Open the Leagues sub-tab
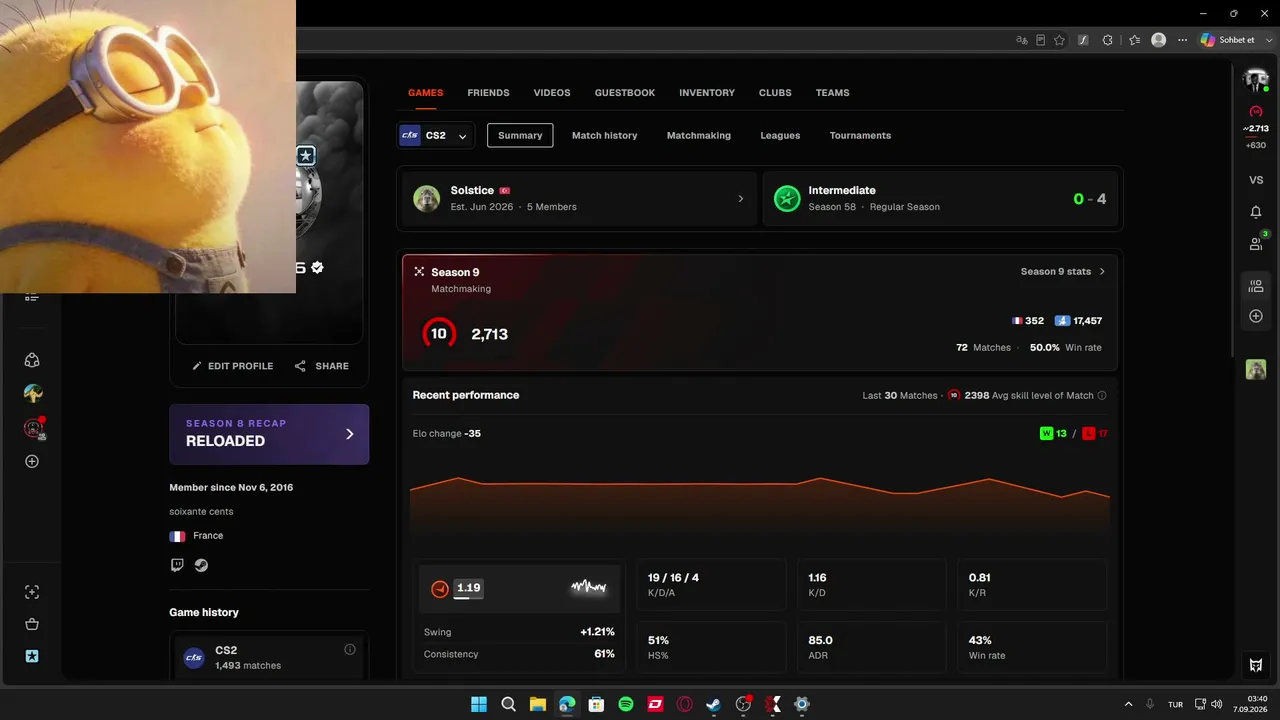 click(x=780, y=135)
